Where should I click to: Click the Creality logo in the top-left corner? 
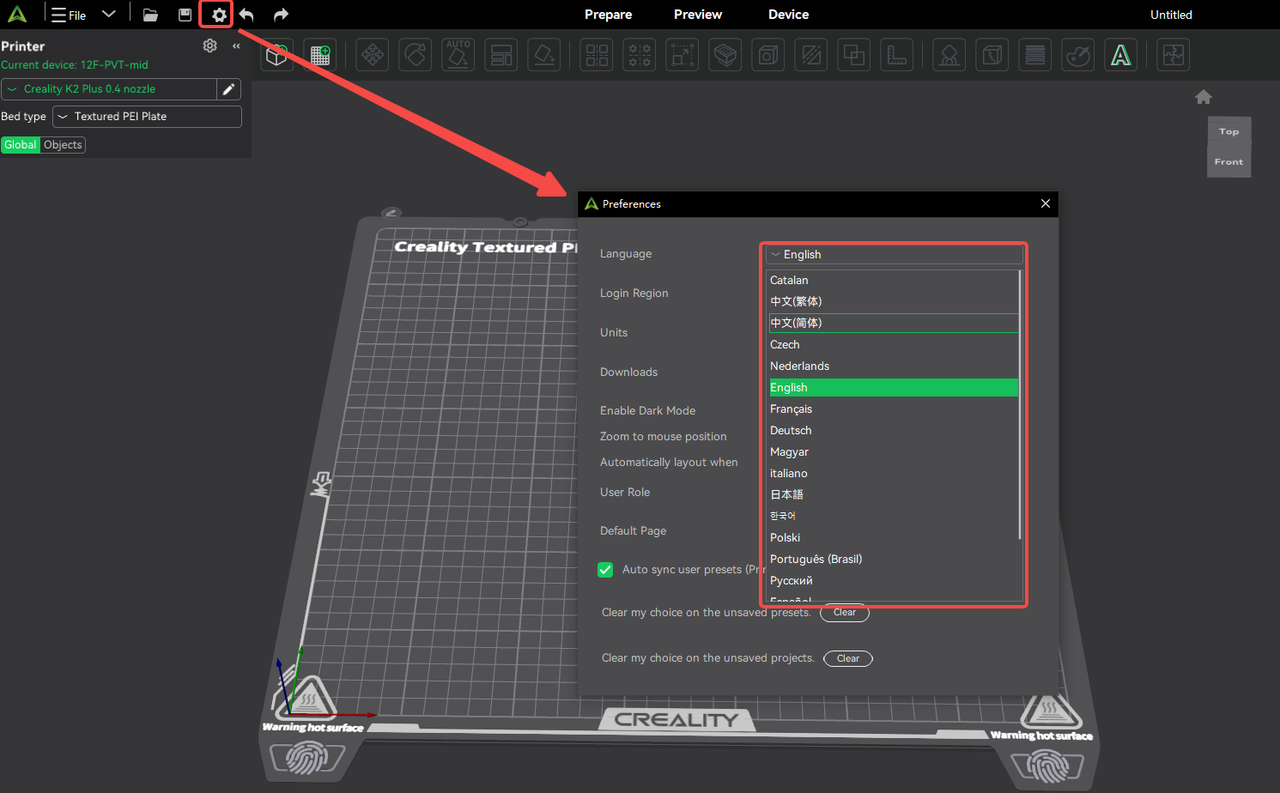pyautogui.click(x=17, y=15)
